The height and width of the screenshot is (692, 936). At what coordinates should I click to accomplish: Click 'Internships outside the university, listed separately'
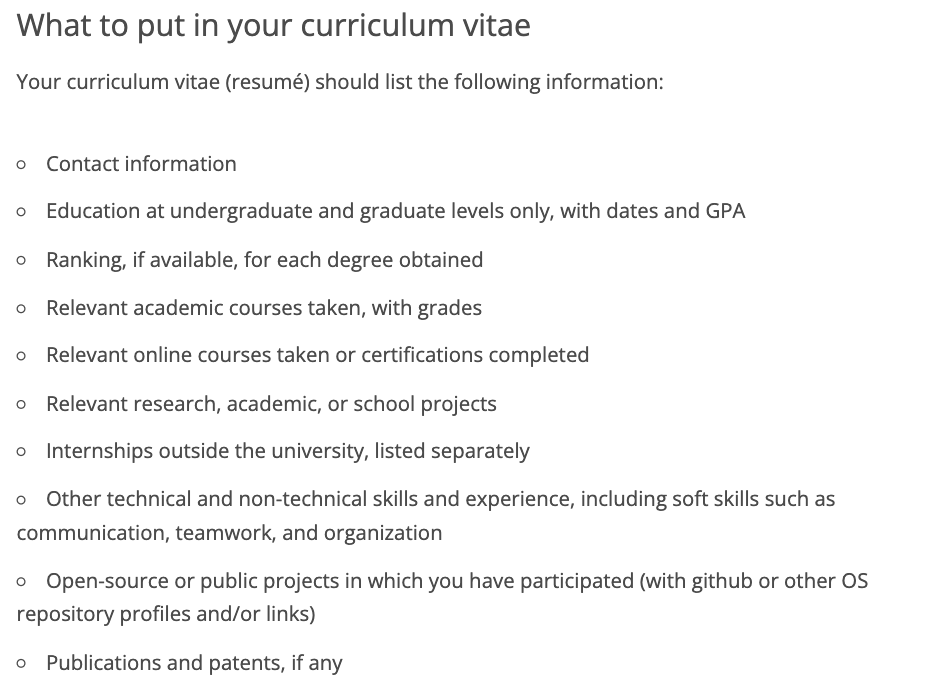point(288,451)
